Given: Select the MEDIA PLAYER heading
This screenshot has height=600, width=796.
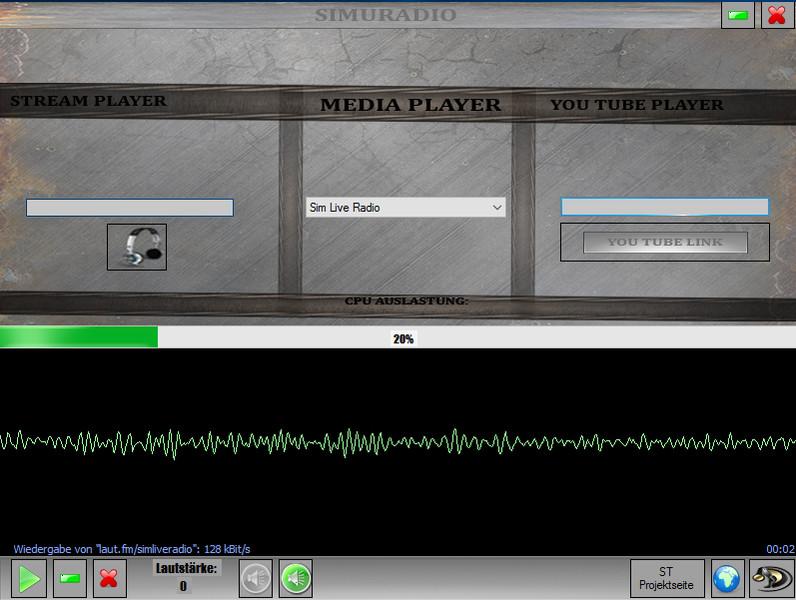Looking at the screenshot, I should pyautogui.click(x=410, y=105).
